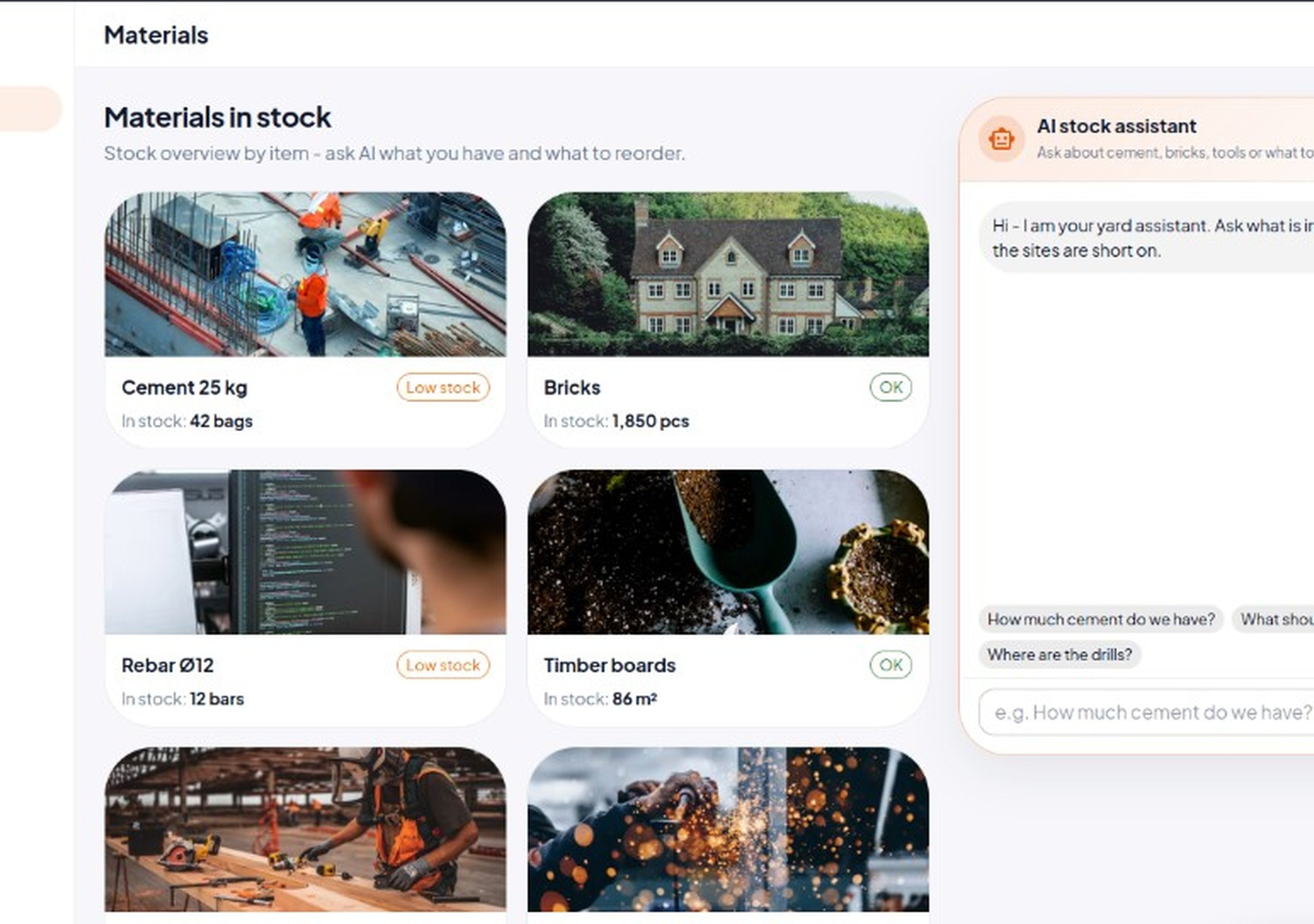
Task: Open the Timber boards card image
Action: pos(728,552)
